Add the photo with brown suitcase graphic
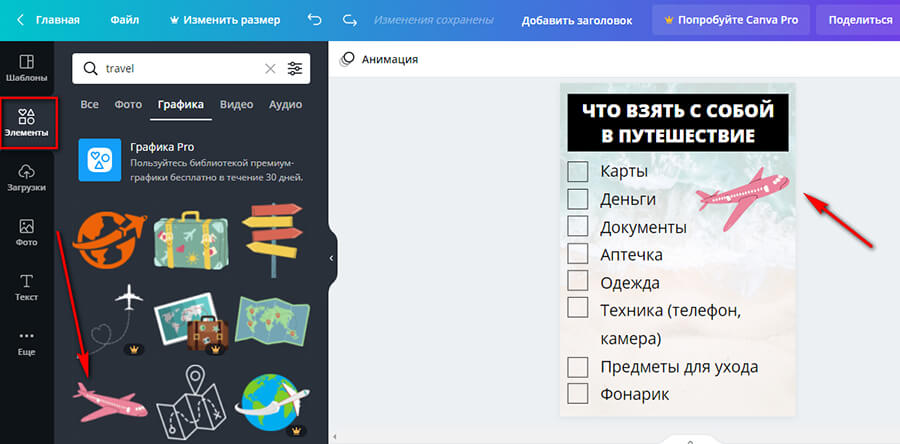900x444 pixels. [x=192, y=323]
